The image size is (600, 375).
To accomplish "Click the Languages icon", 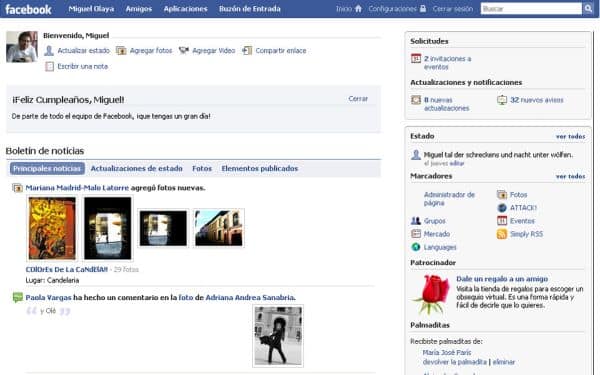I will click(x=416, y=247).
